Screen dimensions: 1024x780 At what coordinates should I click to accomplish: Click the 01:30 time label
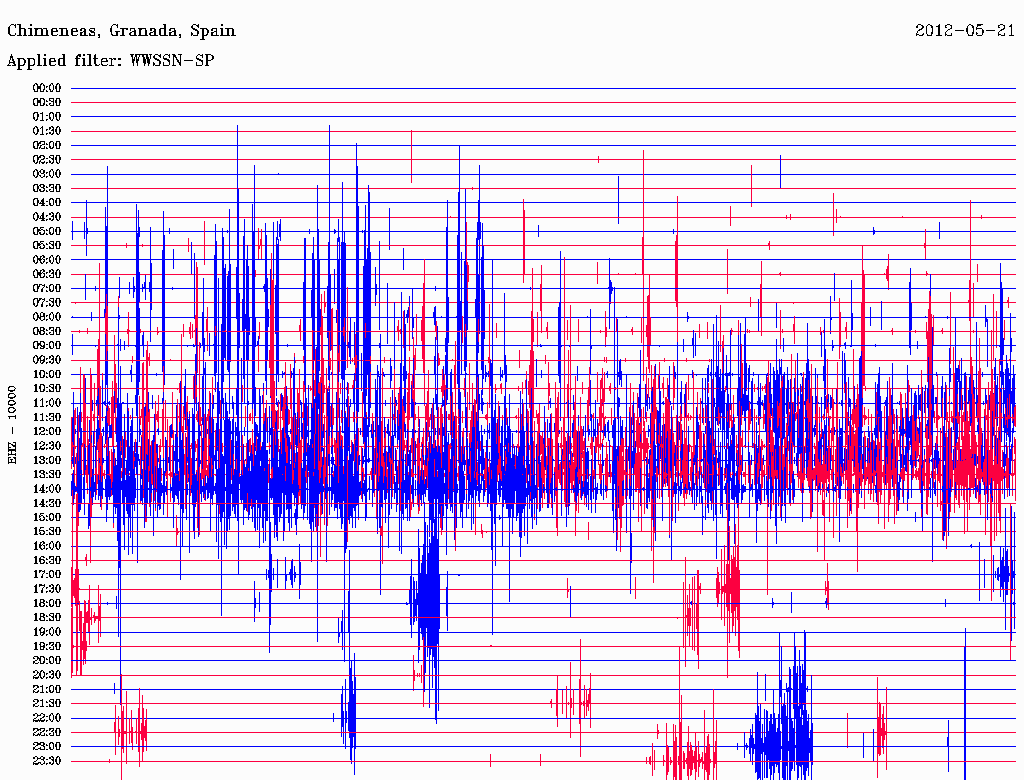click(47, 131)
